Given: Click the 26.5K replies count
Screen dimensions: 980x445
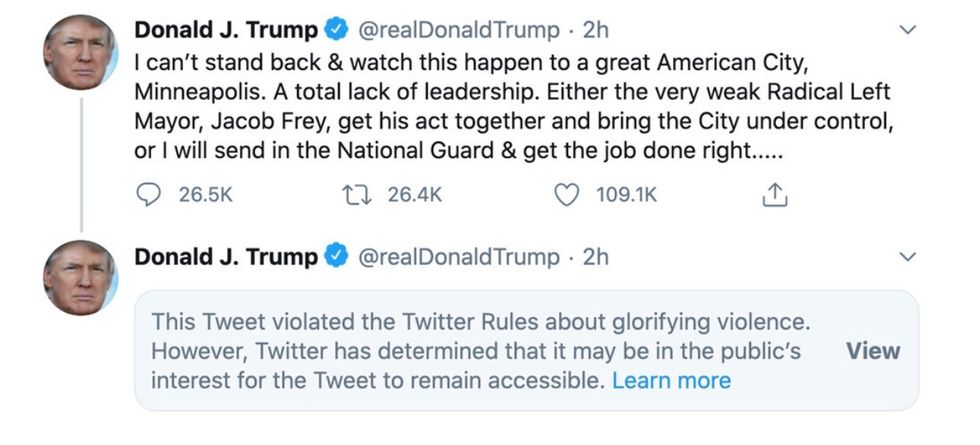Looking at the screenshot, I should [205, 195].
